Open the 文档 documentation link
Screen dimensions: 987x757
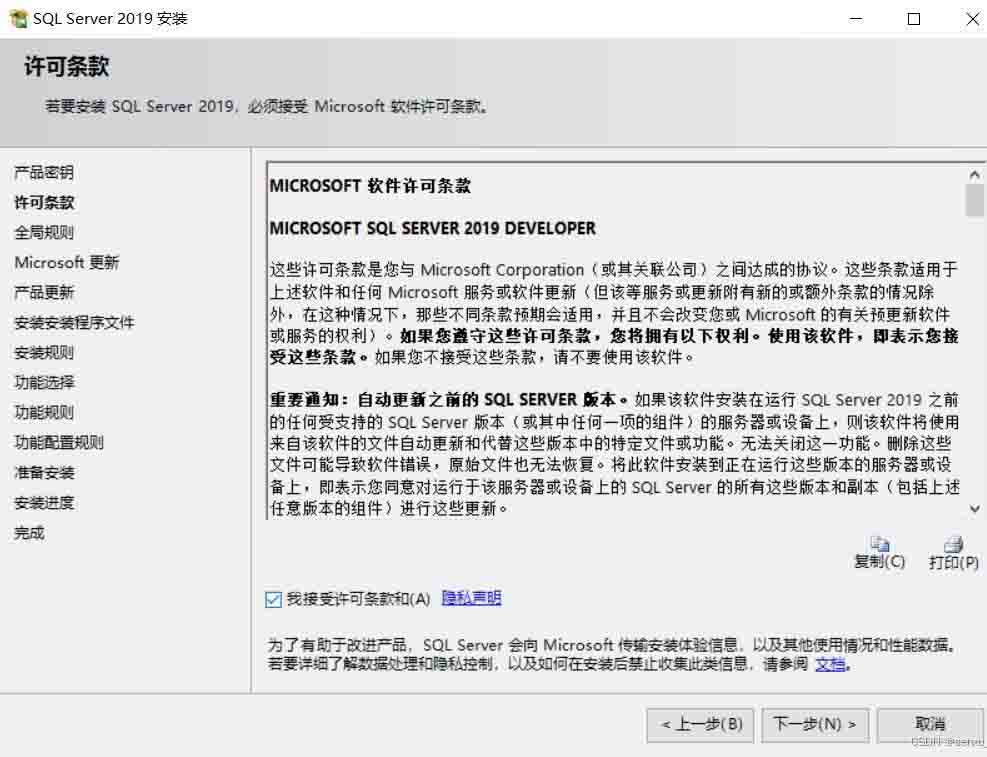pos(830,664)
